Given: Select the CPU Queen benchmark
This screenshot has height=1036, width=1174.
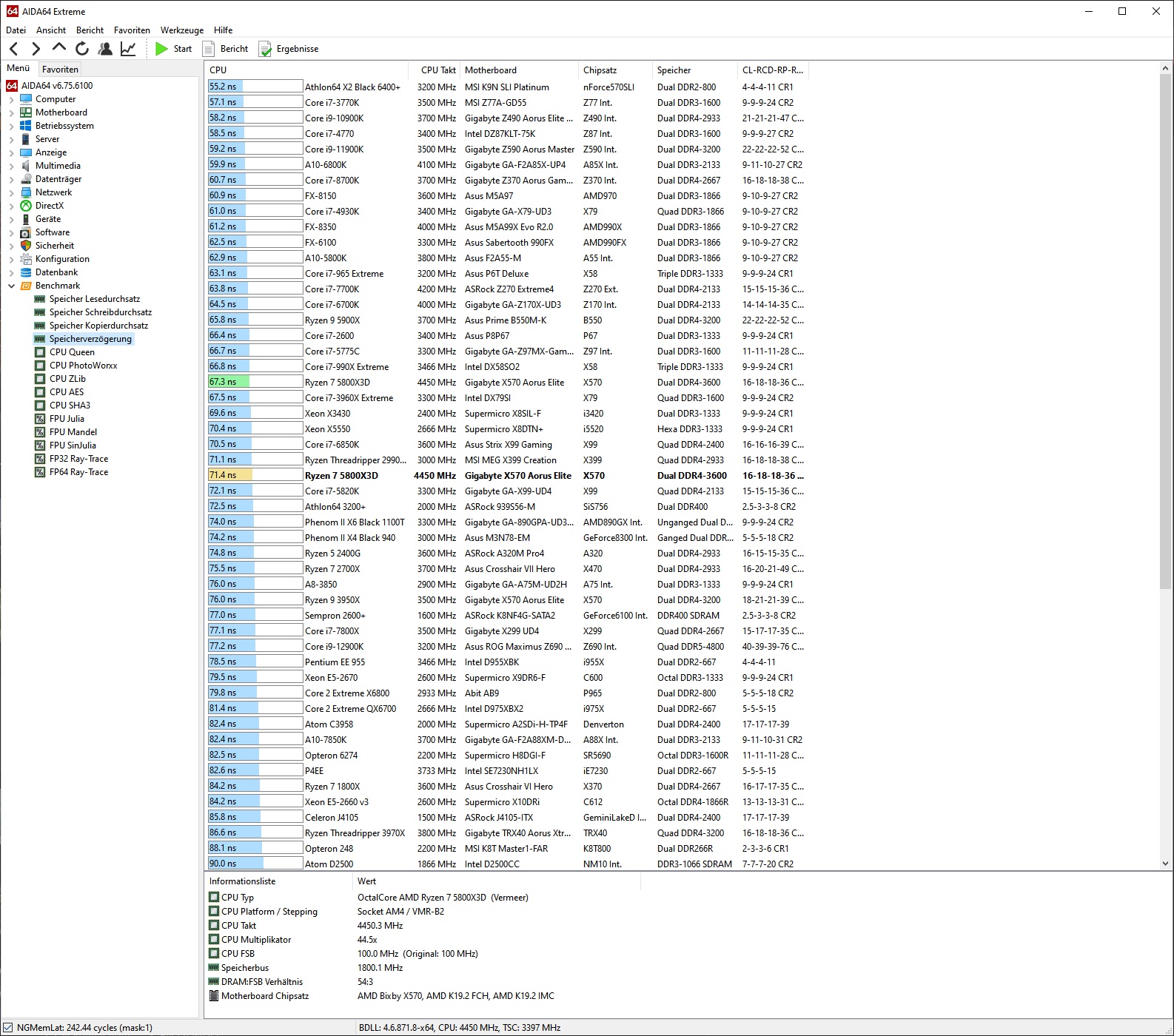Looking at the screenshot, I should point(72,352).
